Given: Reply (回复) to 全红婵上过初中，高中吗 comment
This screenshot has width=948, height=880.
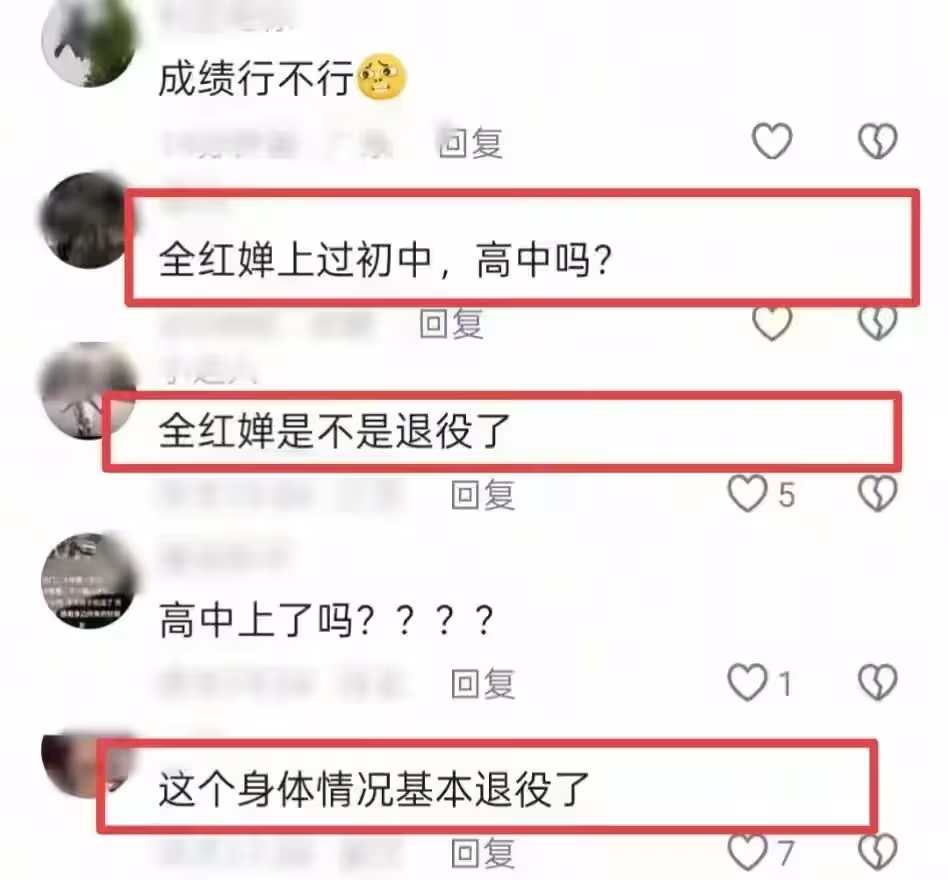Looking at the screenshot, I should 452,324.
